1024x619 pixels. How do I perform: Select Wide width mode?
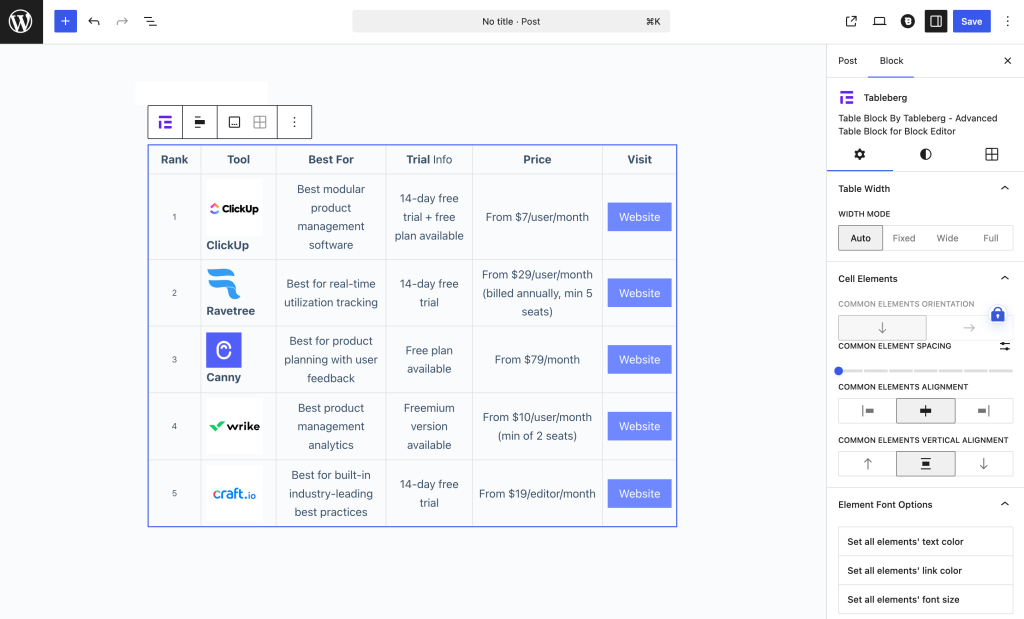[x=948, y=238]
